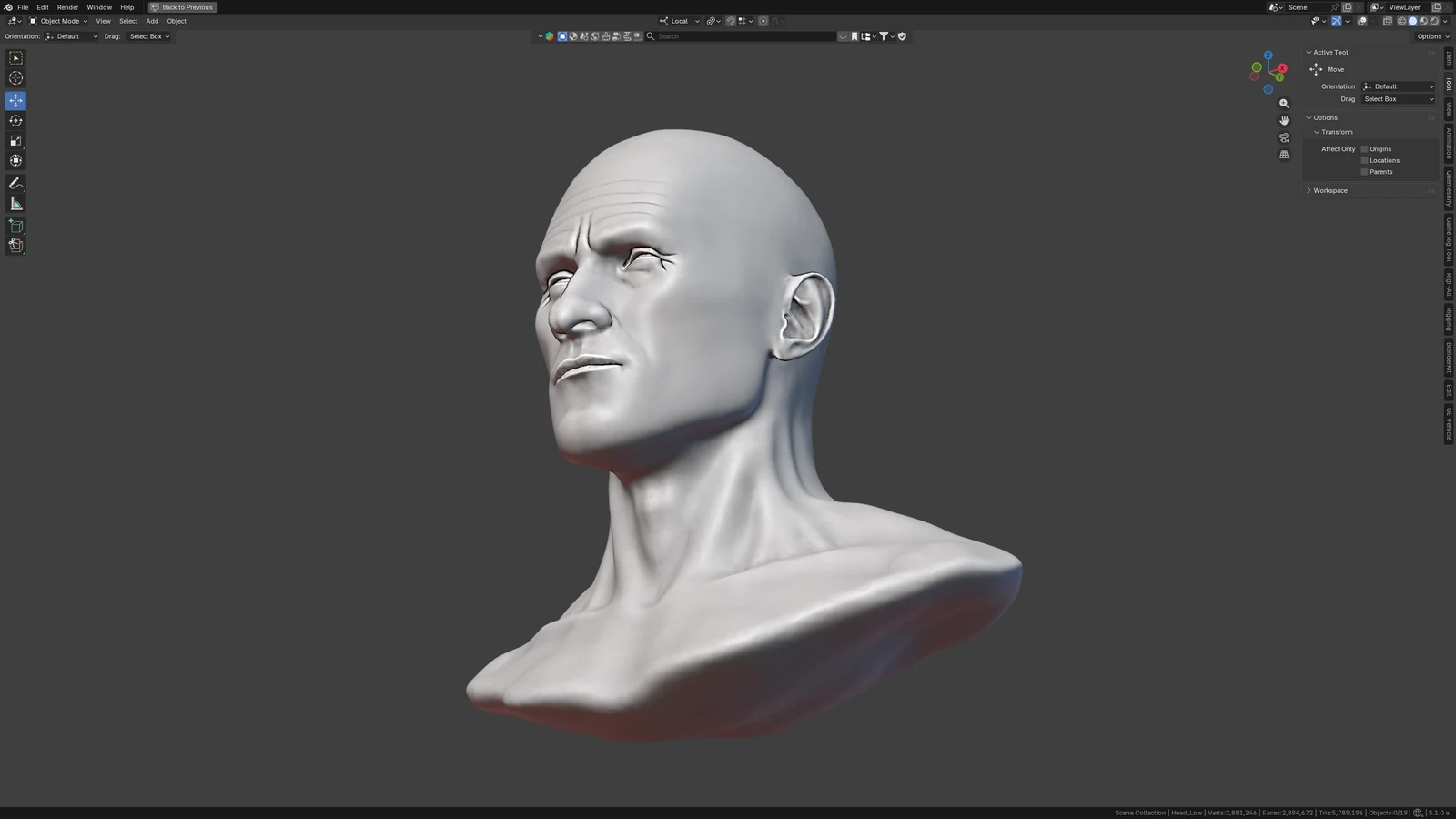1456x819 pixels.
Task: Open the File menu
Action: point(23,7)
